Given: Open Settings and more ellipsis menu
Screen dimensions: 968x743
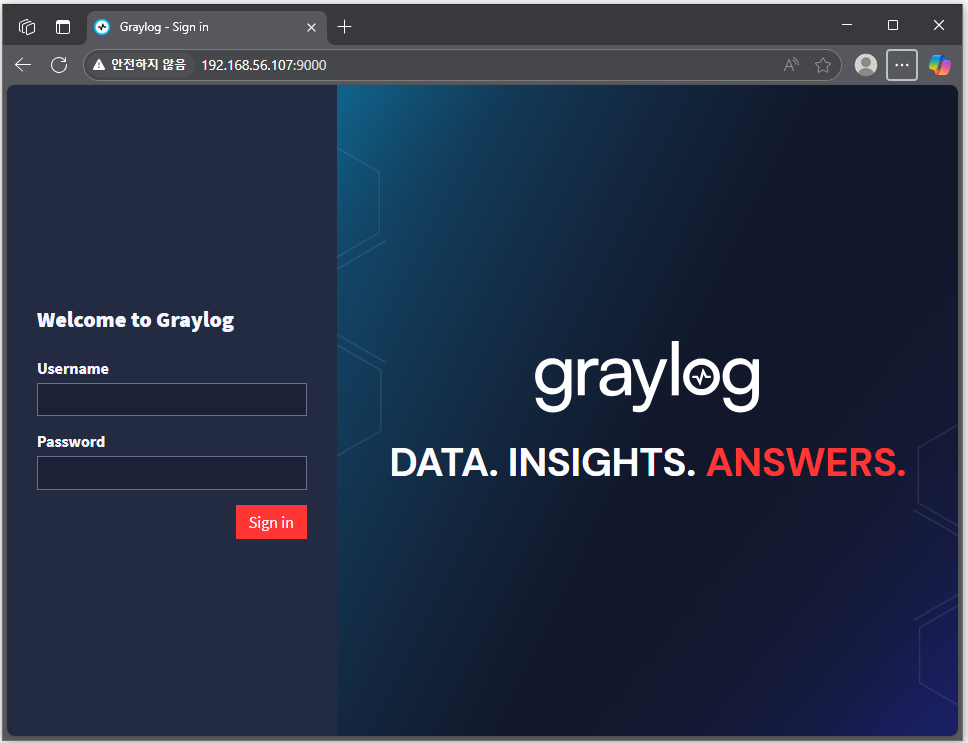Looking at the screenshot, I should 901,65.
